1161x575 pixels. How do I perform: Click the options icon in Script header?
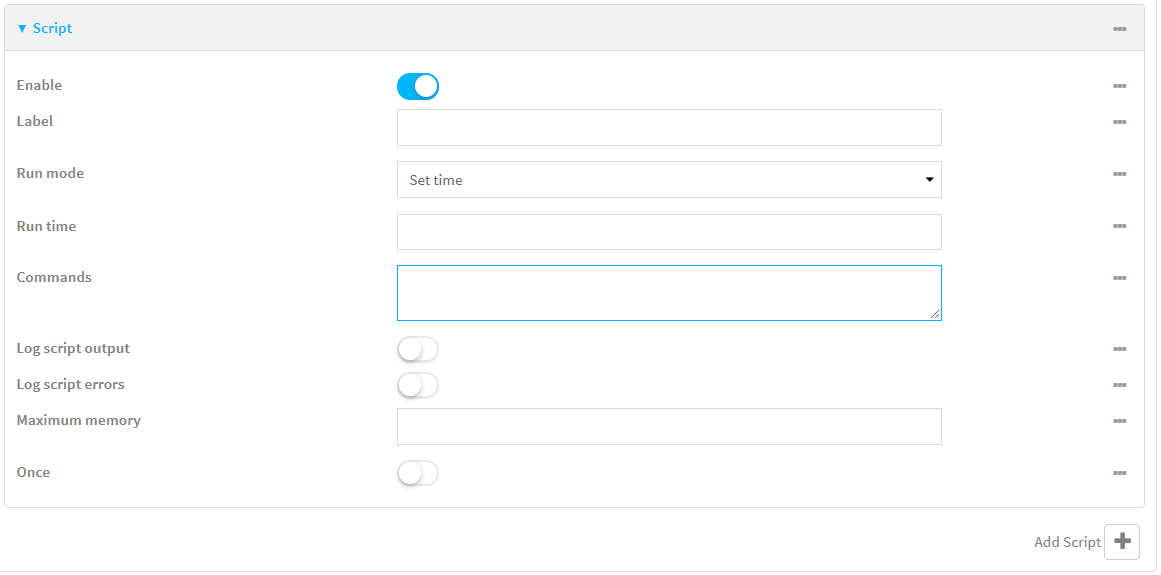pos(1119,29)
